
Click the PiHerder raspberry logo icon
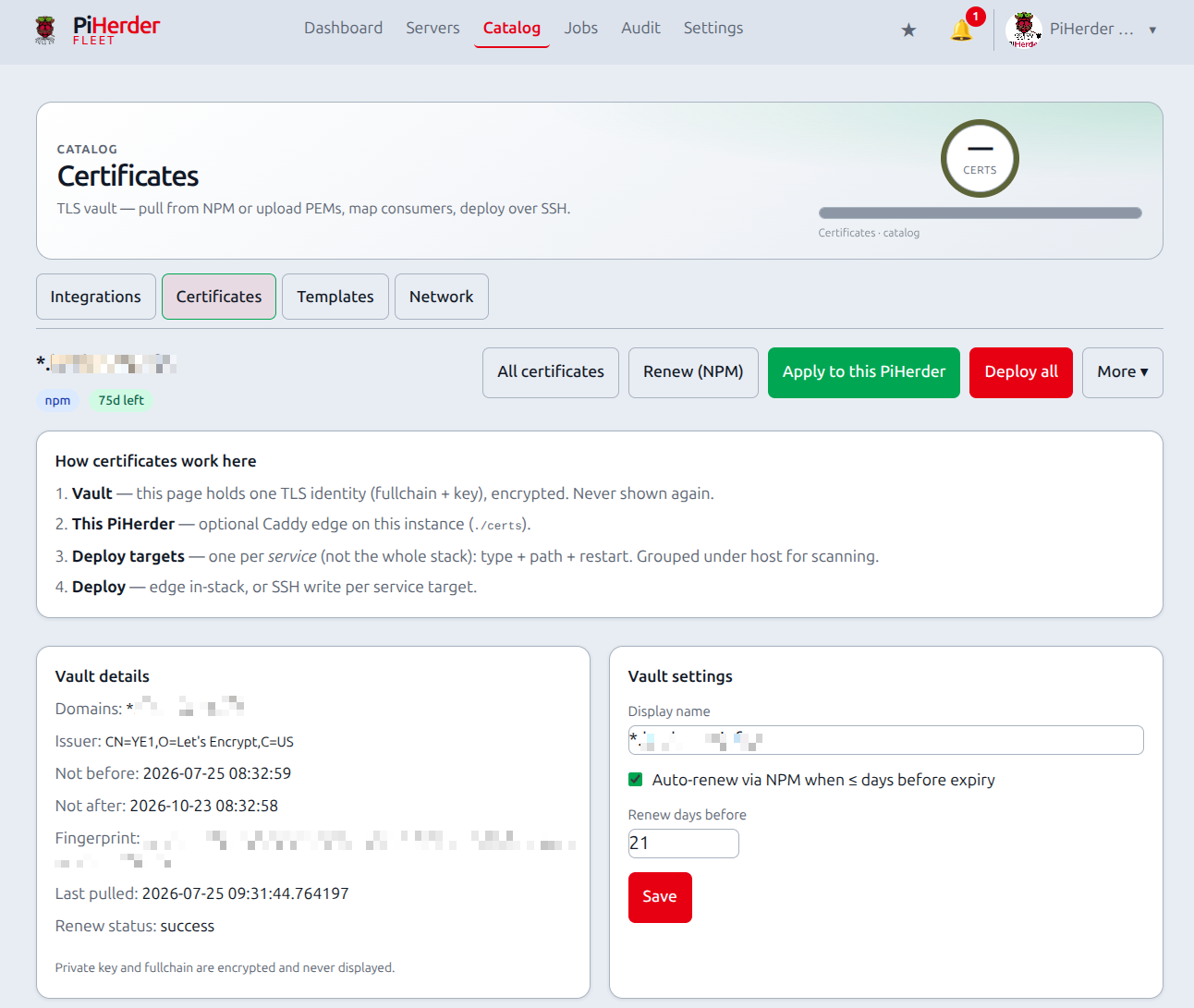tap(44, 30)
